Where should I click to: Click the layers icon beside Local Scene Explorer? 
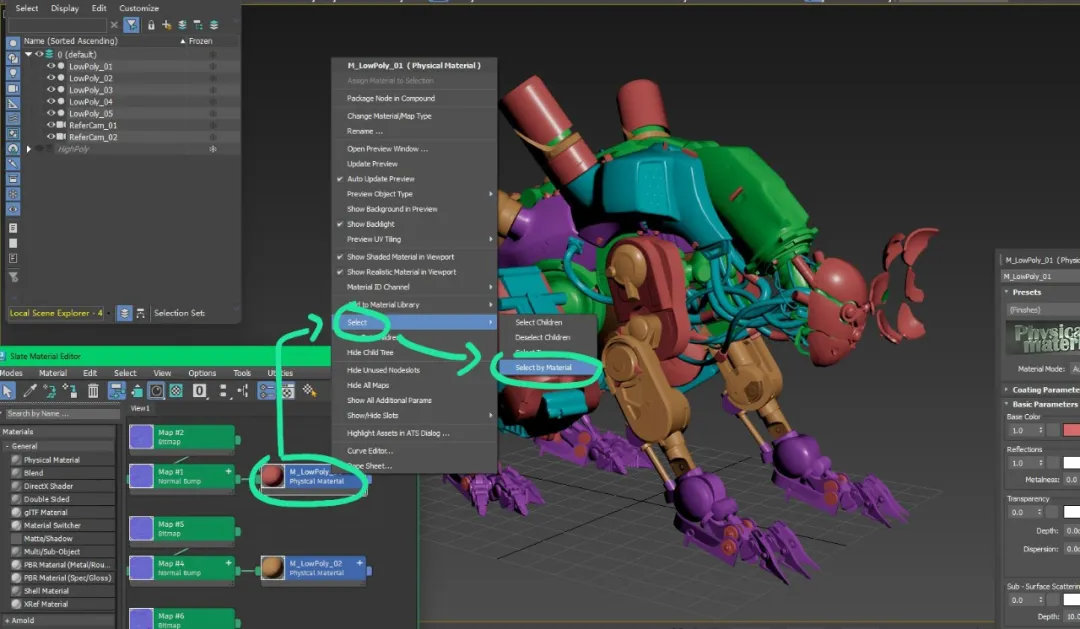tap(124, 313)
